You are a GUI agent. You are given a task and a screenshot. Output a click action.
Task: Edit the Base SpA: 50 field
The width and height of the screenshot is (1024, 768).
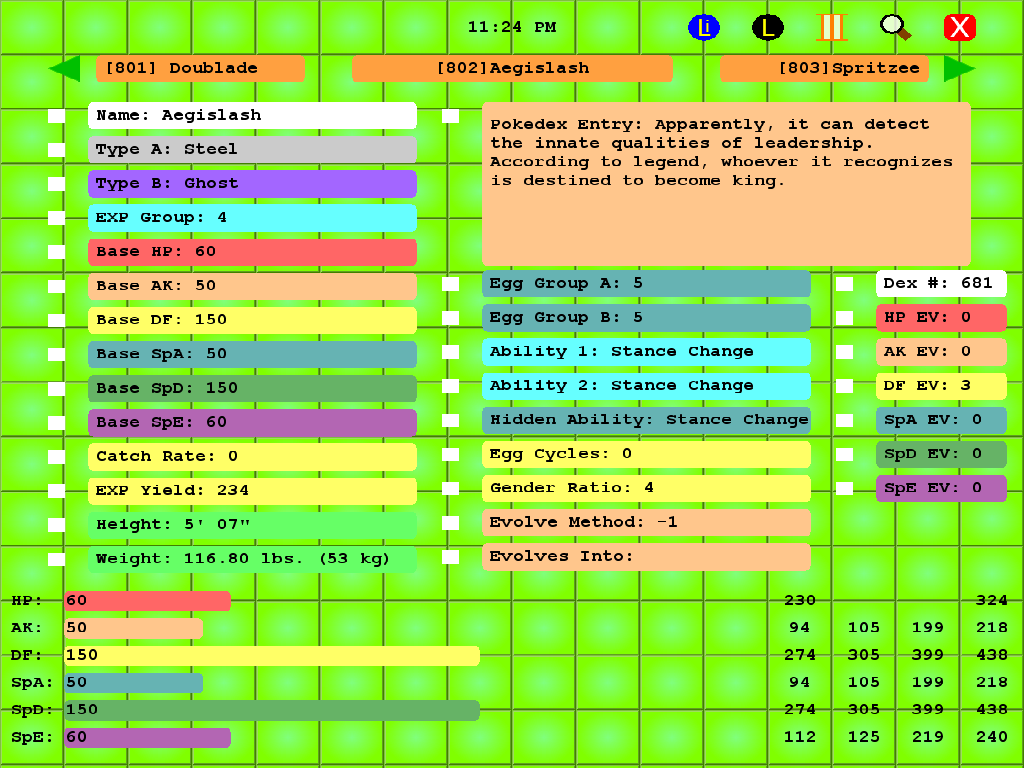252,354
